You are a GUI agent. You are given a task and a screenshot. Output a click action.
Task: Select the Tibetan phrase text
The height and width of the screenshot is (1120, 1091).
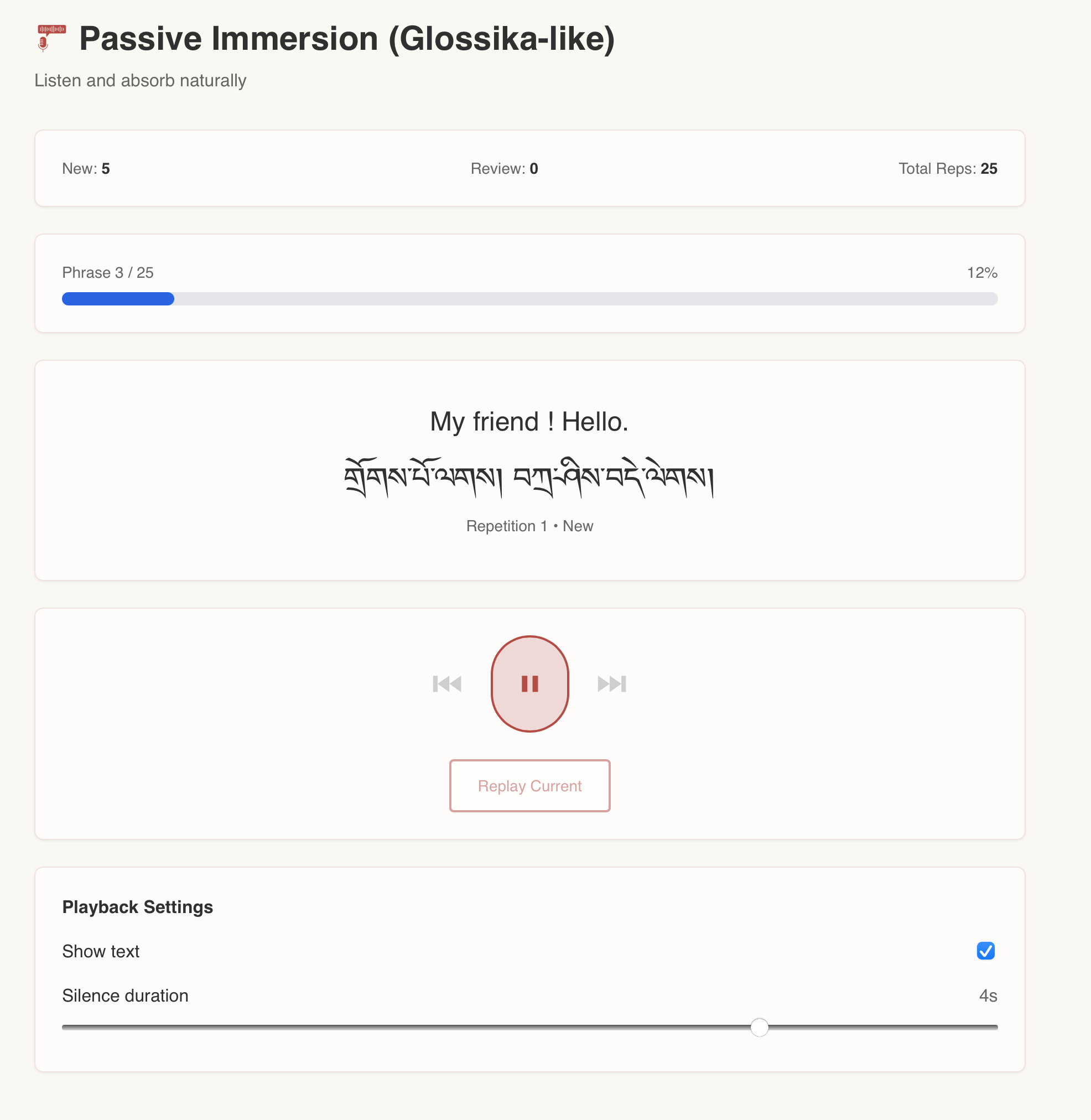pos(529,477)
